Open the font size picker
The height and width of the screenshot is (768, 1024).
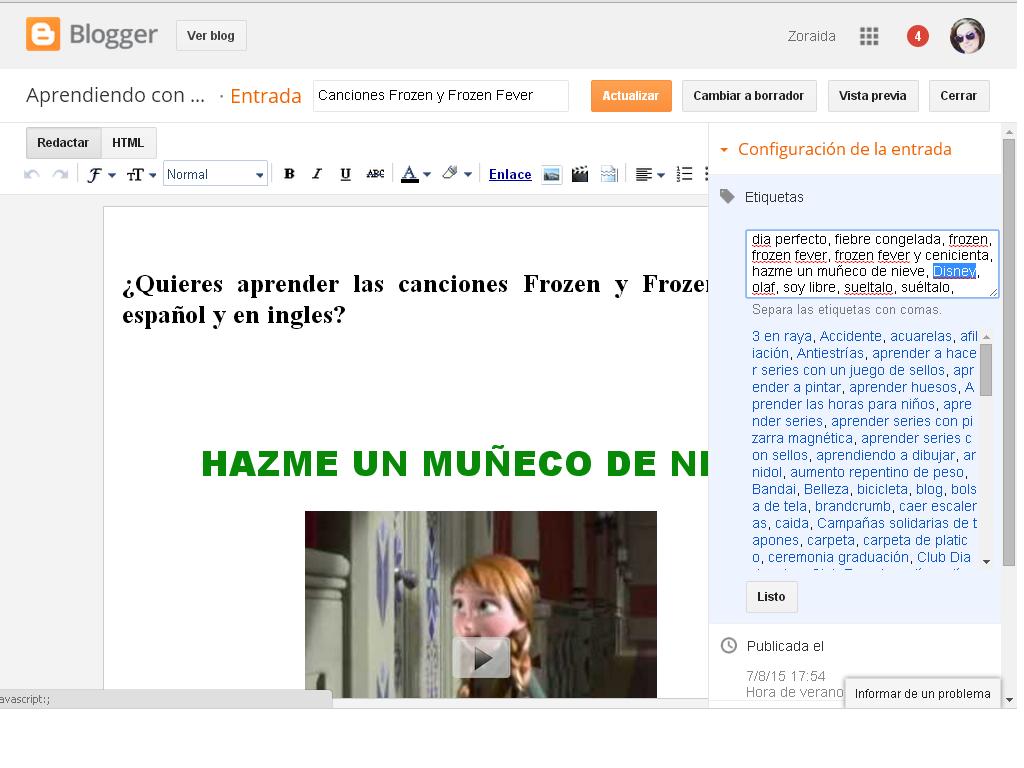tap(141, 174)
